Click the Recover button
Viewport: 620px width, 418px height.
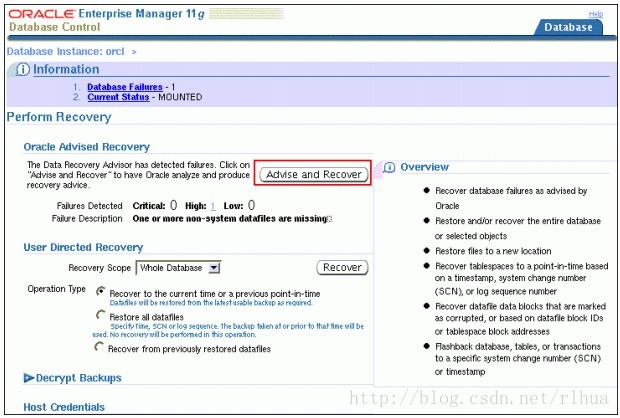pos(342,267)
